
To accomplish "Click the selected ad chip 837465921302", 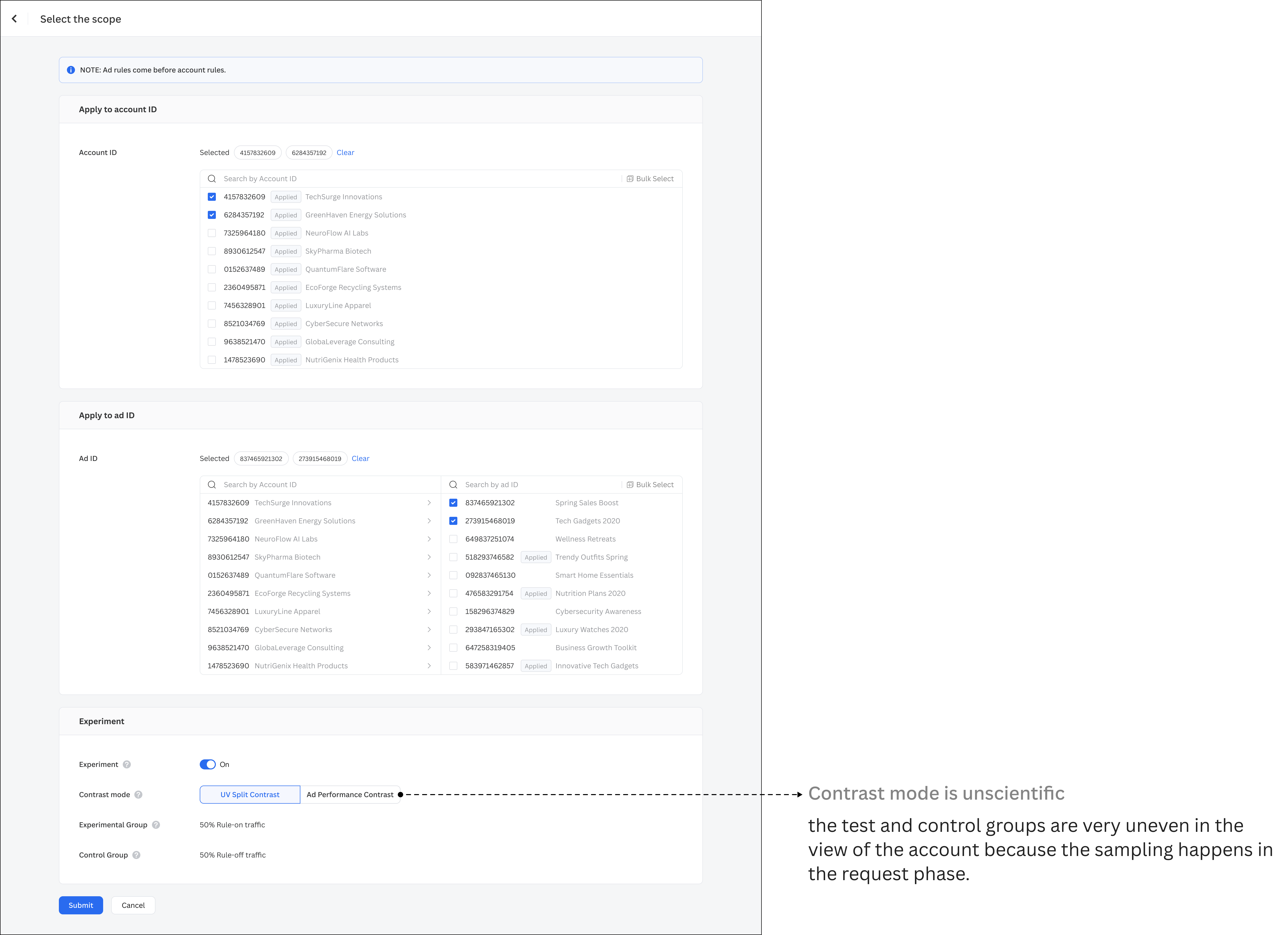I will pos(261,458).
